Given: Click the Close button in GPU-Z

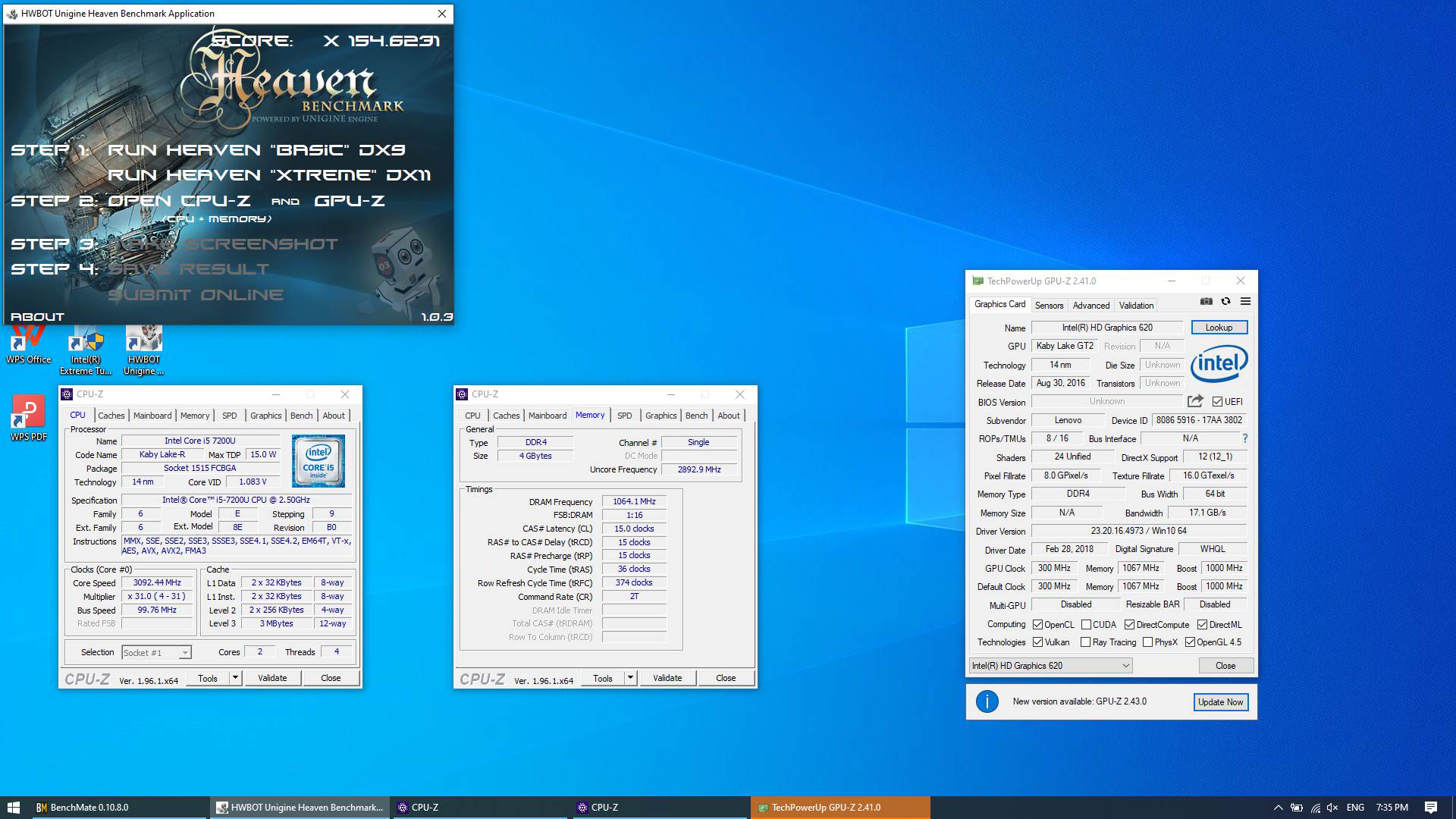Looking at the screenshot, I should point(1225,666).
